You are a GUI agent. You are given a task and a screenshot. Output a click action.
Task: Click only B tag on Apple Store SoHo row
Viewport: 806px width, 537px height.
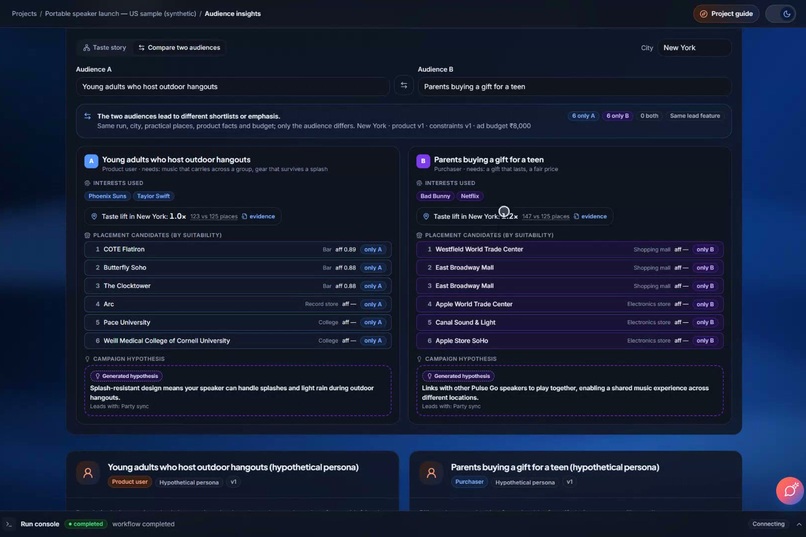tap(705, 341)
